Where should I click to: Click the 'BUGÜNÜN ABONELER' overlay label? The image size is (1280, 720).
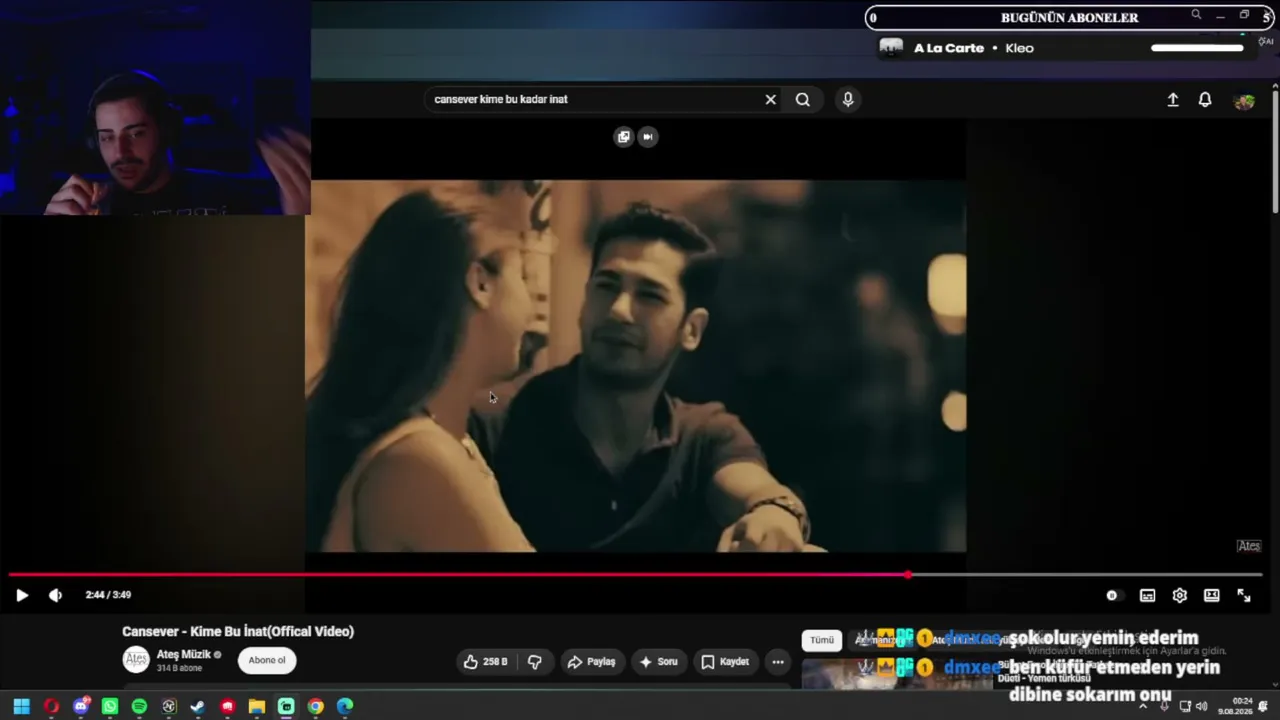[x=1069, y=17]
